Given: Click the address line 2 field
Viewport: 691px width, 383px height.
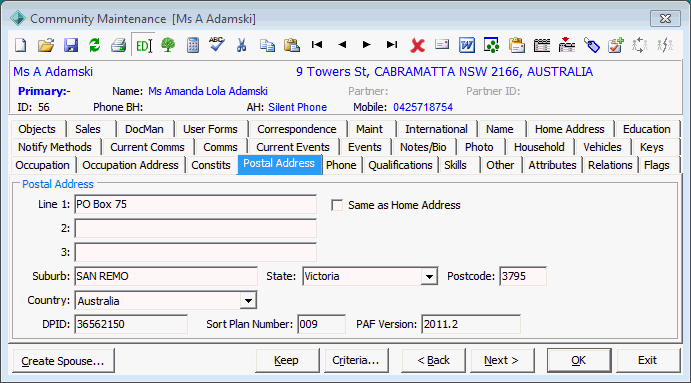Looking at the screenshot, I should [x=195, y=228].
